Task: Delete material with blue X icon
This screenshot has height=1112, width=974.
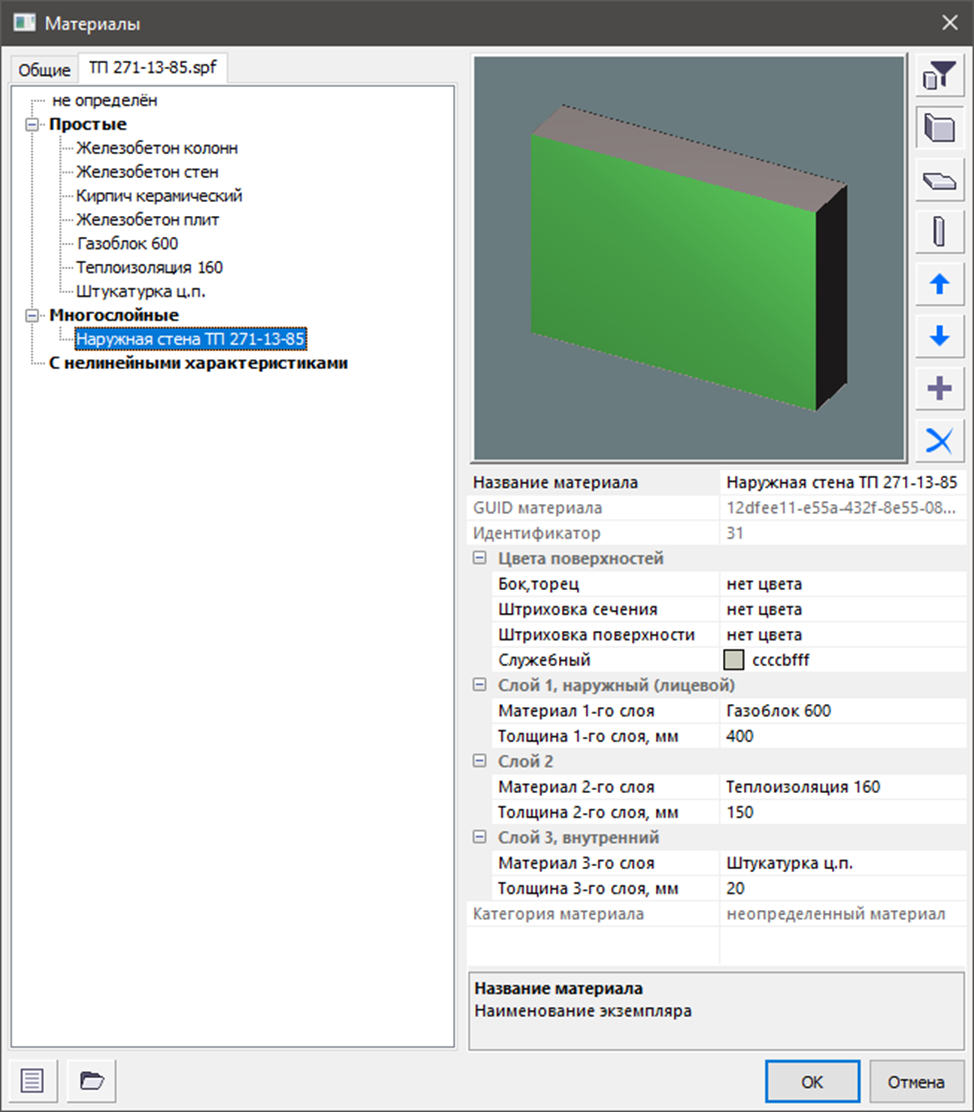Action: click(x=939, y=440)
